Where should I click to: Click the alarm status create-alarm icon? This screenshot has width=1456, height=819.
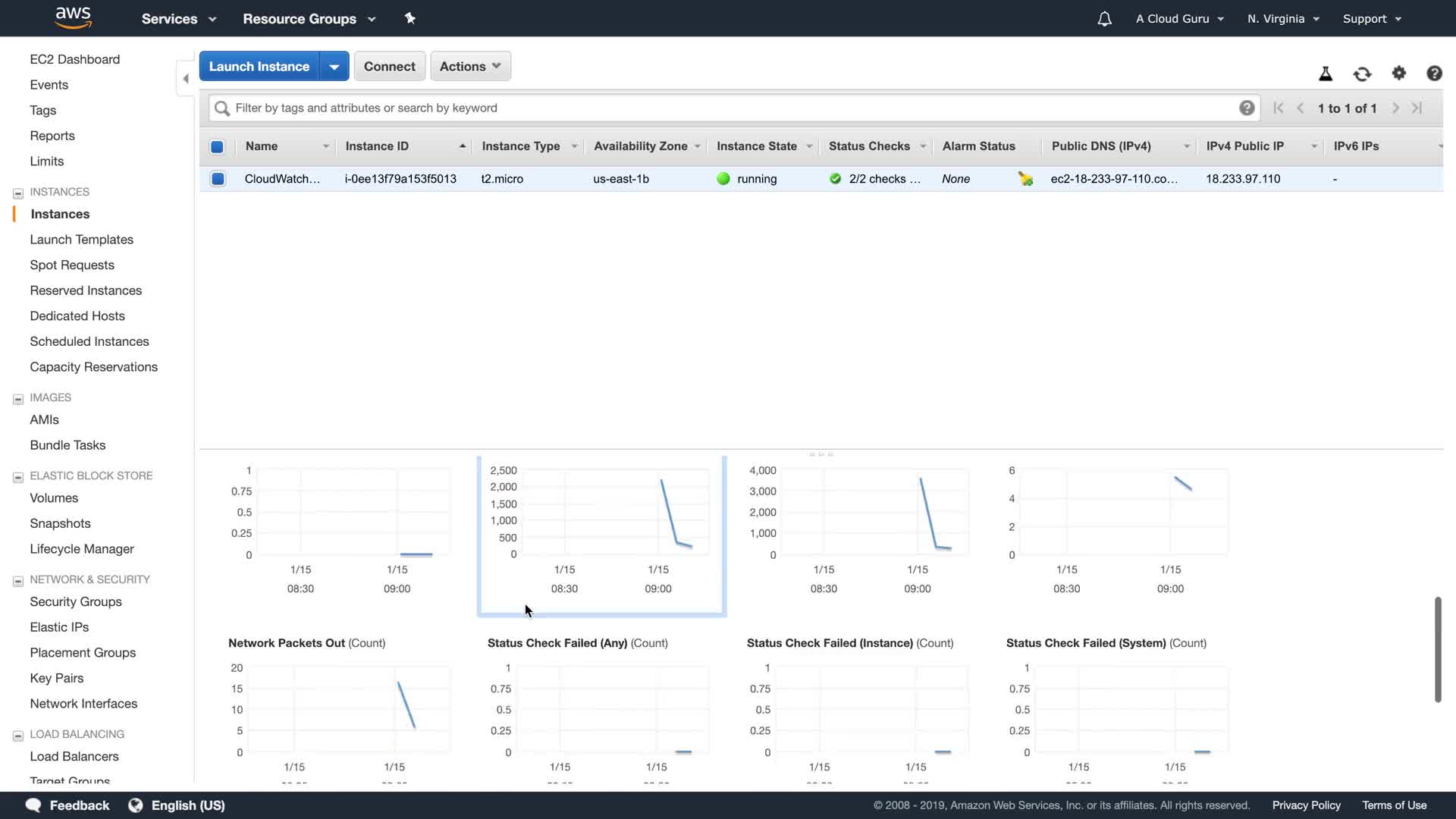click(x=1025, y=179)
